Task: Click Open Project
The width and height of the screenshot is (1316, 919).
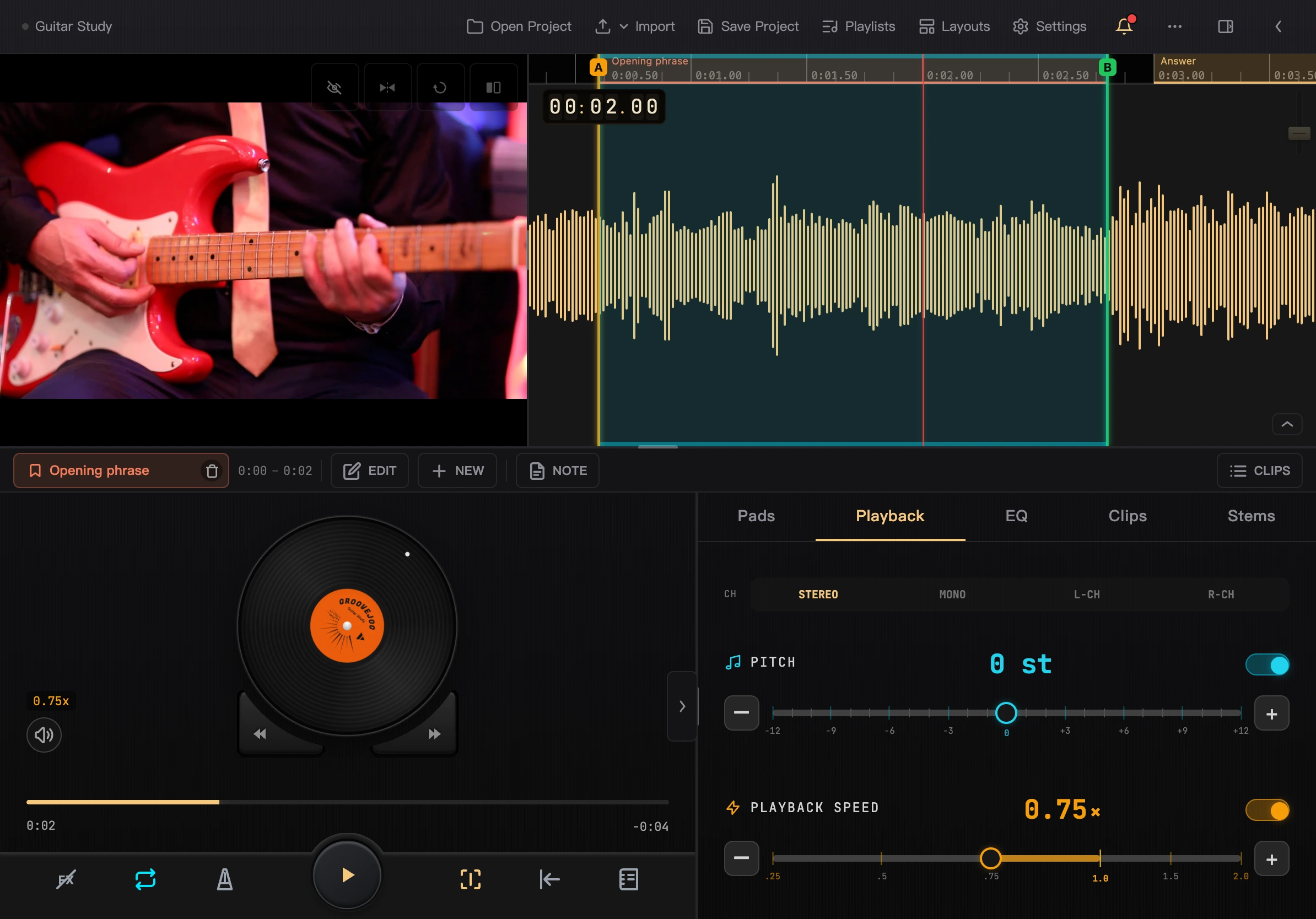Action: pos(519,26)
